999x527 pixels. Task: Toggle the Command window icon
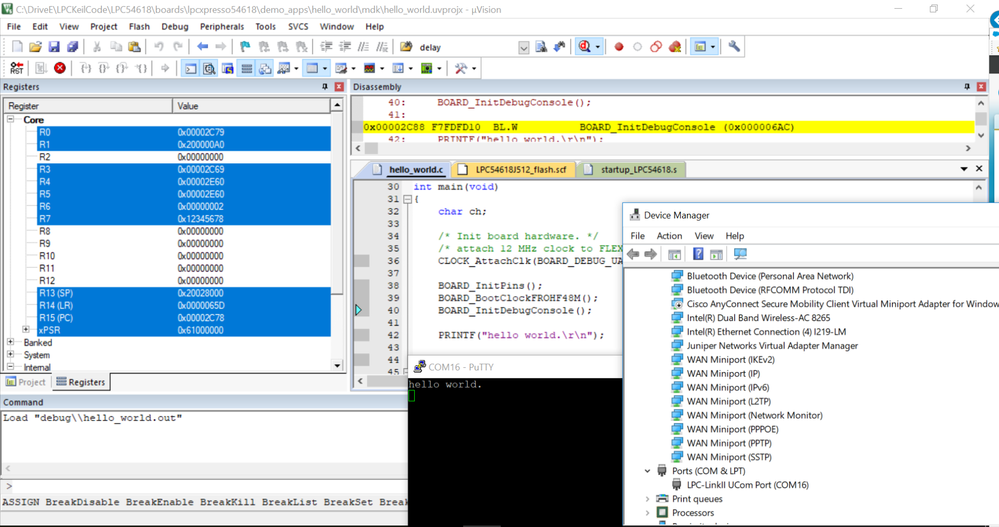click(x=190, y=68)
